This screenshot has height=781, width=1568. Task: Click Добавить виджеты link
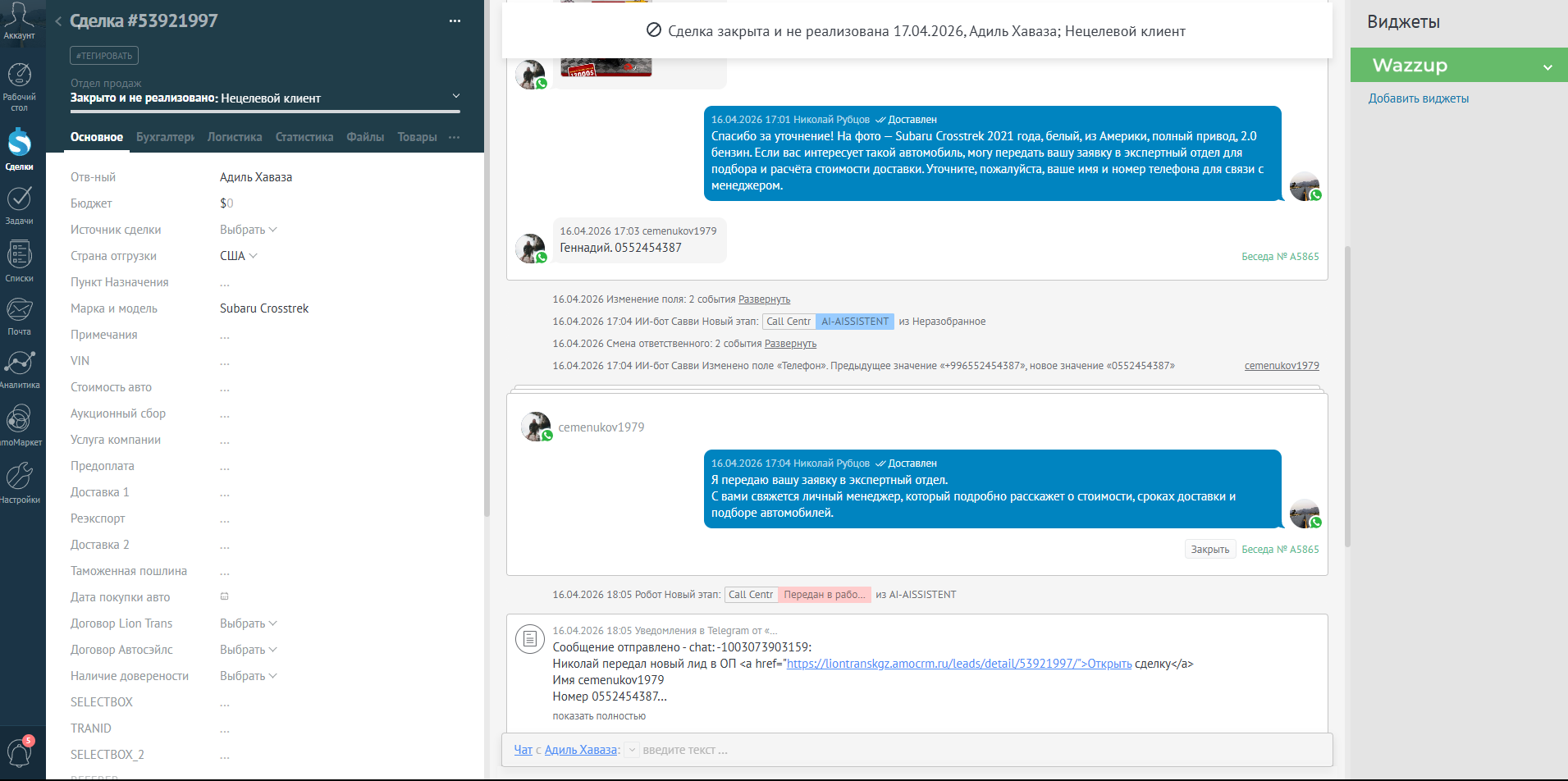(x=1418, y=98)
